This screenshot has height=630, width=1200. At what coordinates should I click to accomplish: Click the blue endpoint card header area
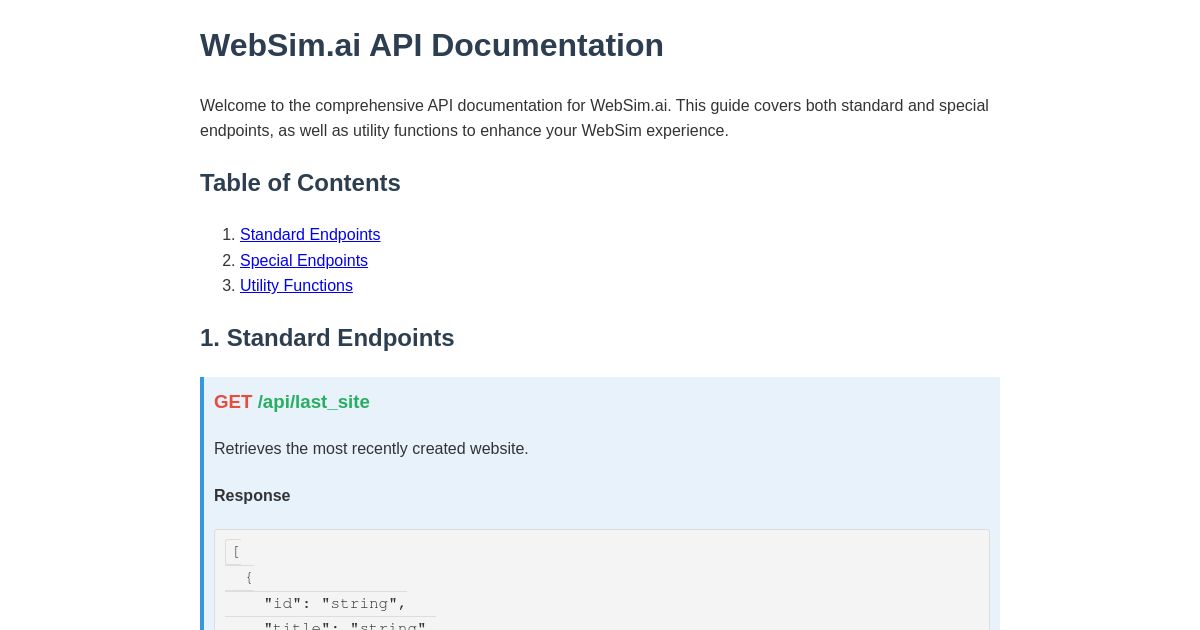[x=600, y=401]
